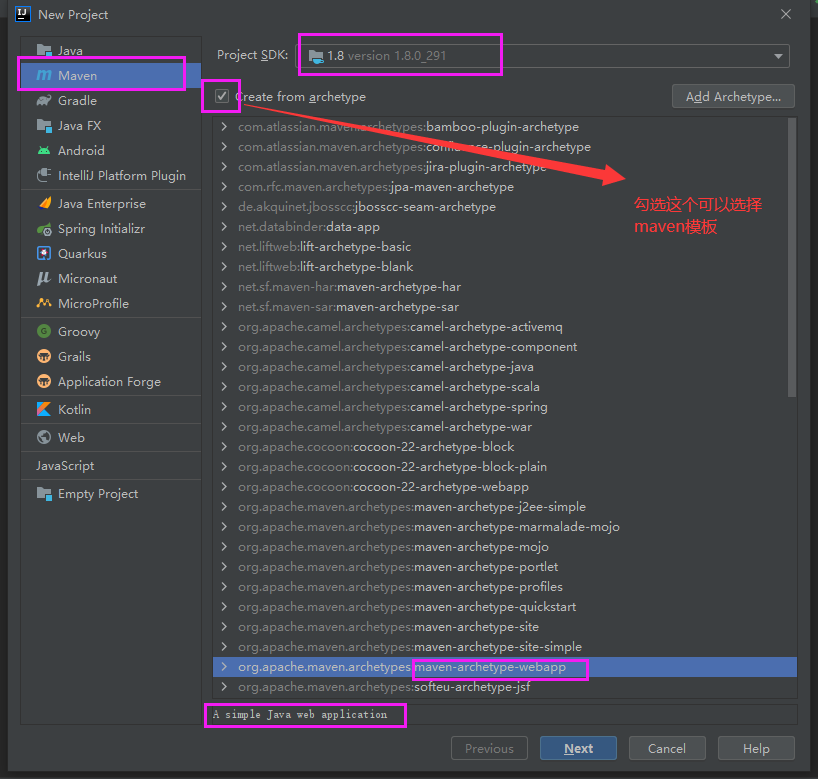Click the Add Archetype... button
The height and width of the screenshot is (779, 818).
[x=733, y=97]
